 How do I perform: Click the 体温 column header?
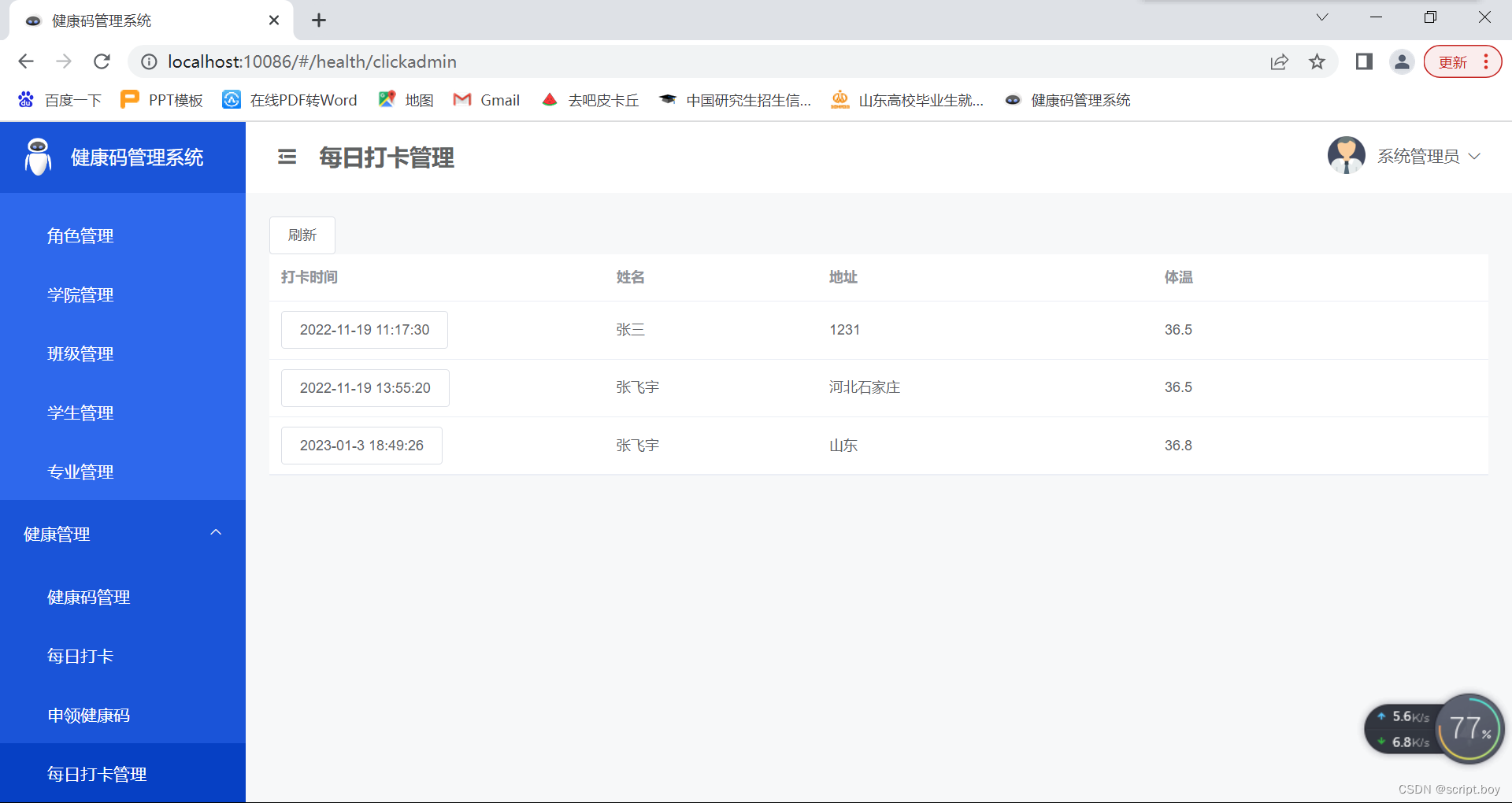click(1179, 277)
